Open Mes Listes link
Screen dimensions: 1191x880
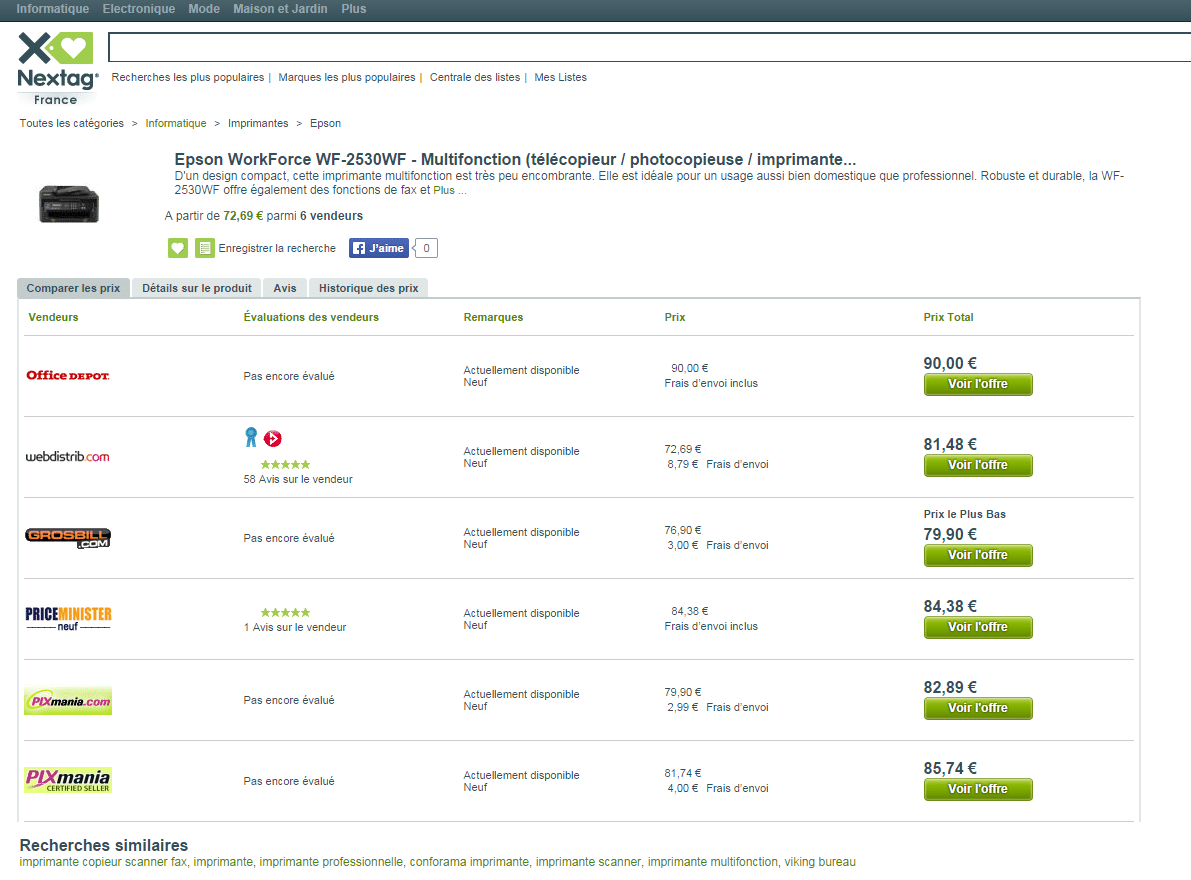click(561, 77)
